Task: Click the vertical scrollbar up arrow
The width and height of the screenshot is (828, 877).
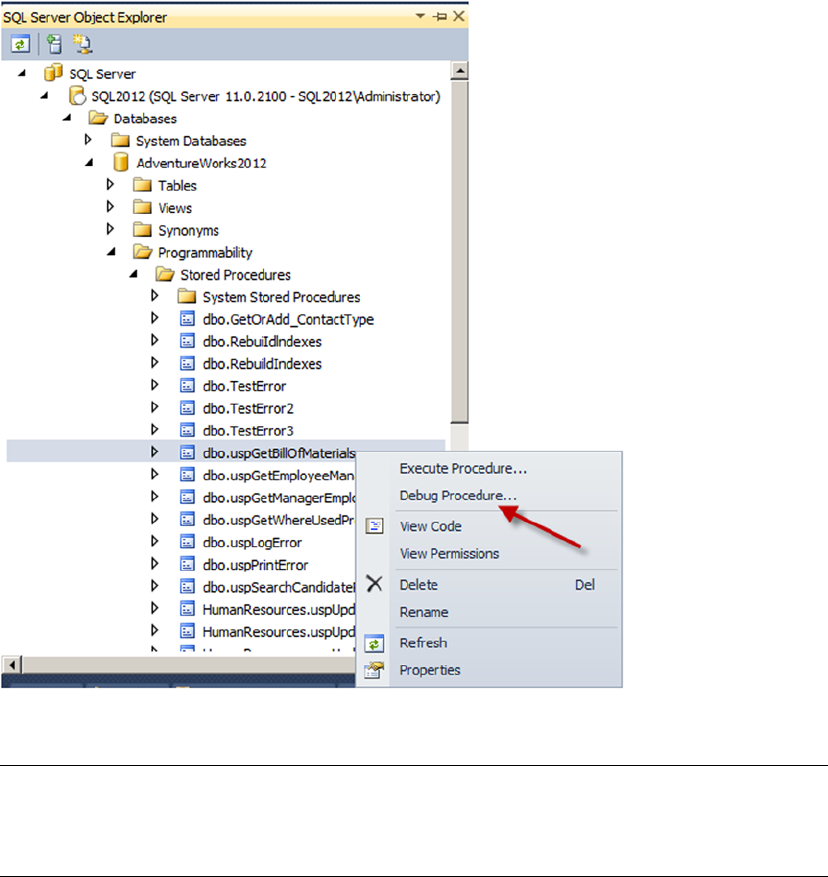Action: [459, 70]
